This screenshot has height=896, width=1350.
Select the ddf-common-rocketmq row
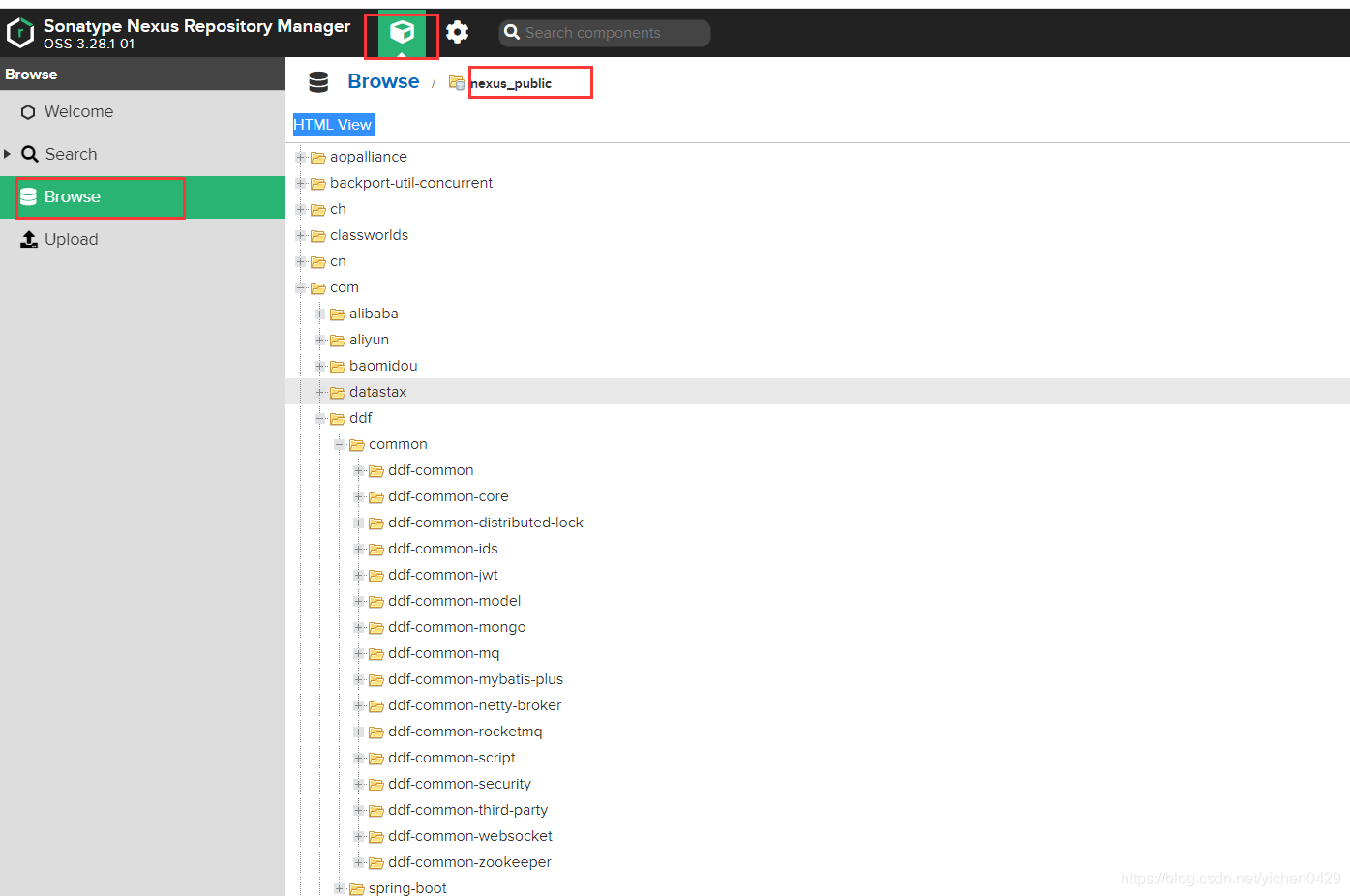point(818,732)
